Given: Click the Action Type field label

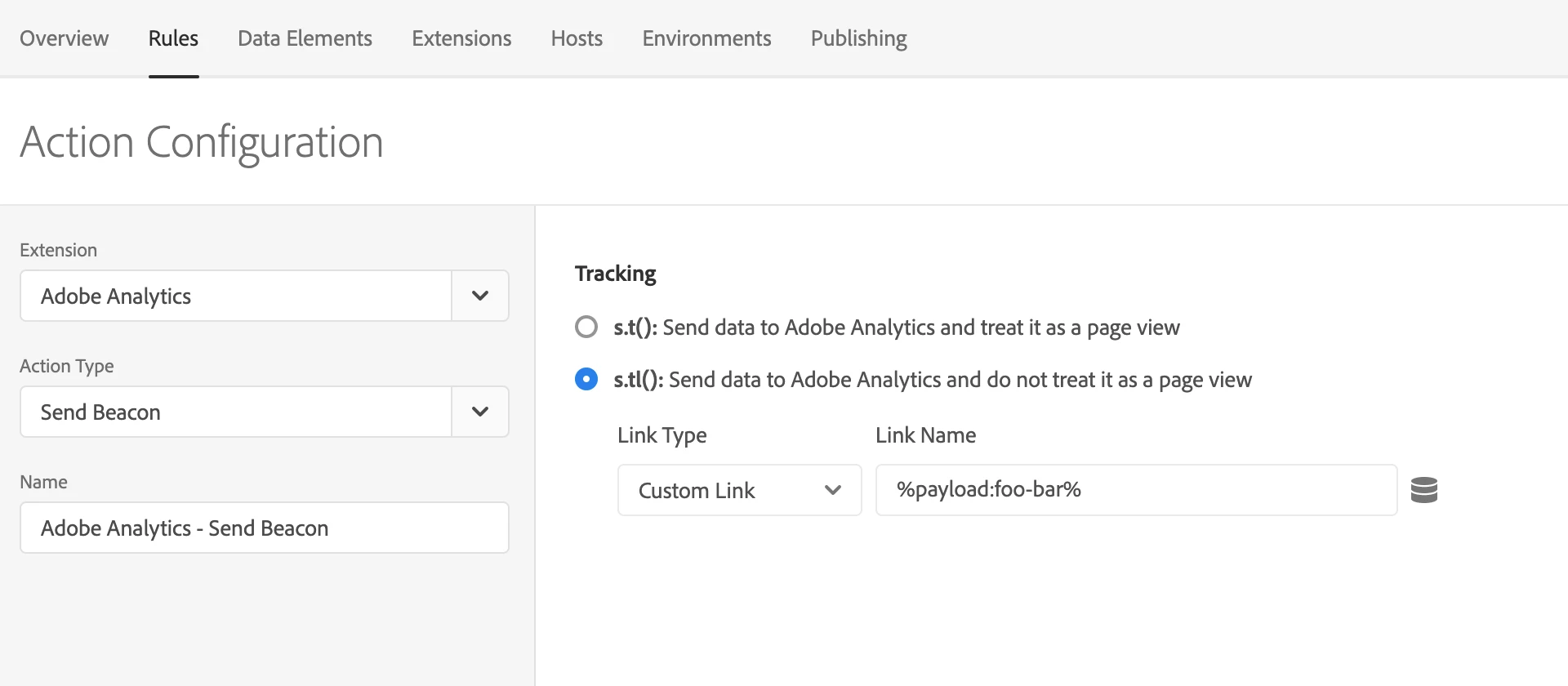Looking at the screenshot, I should [x=66, y=366].
